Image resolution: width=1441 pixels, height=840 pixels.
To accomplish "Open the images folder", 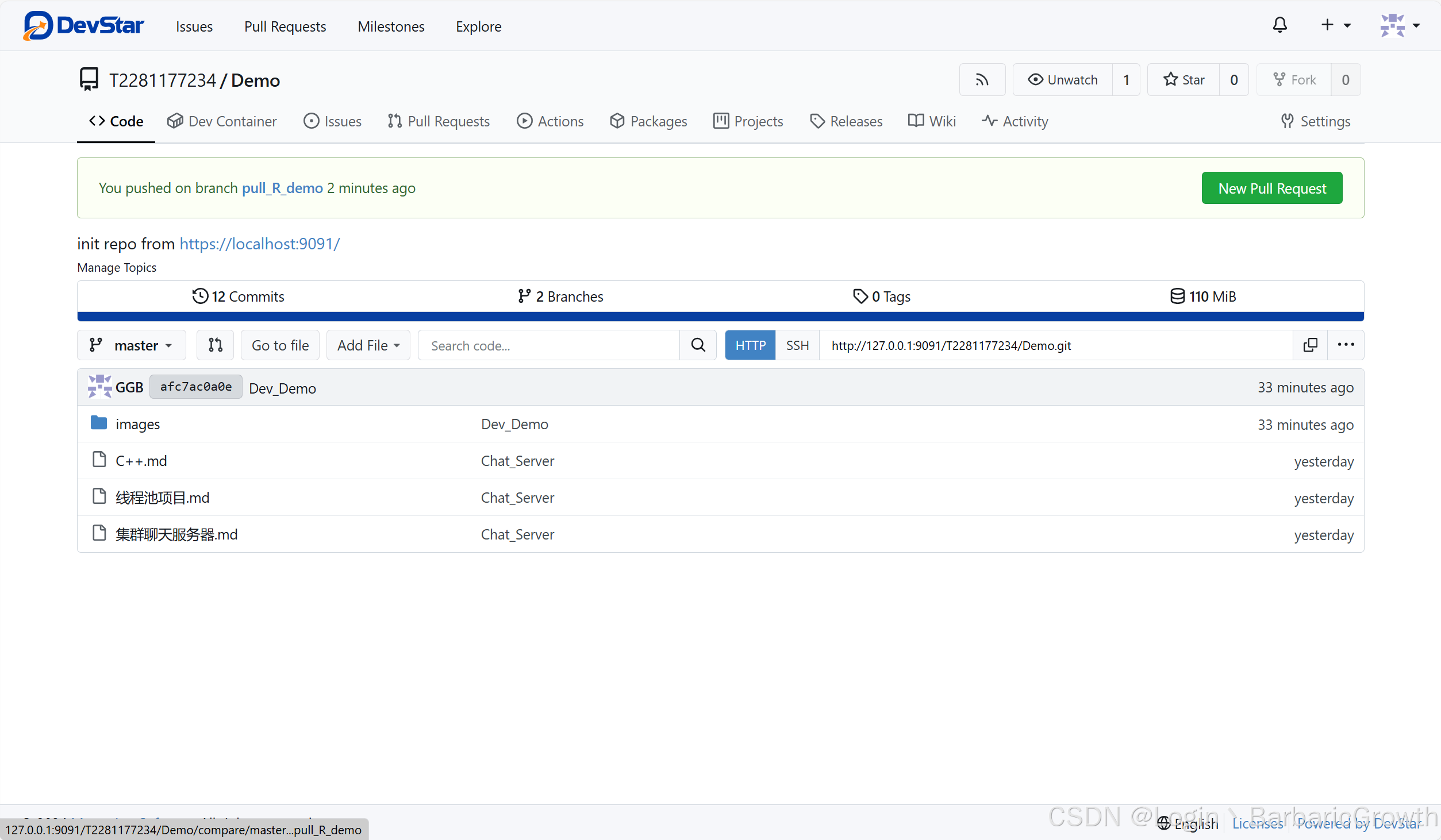I will coord(137,424).
